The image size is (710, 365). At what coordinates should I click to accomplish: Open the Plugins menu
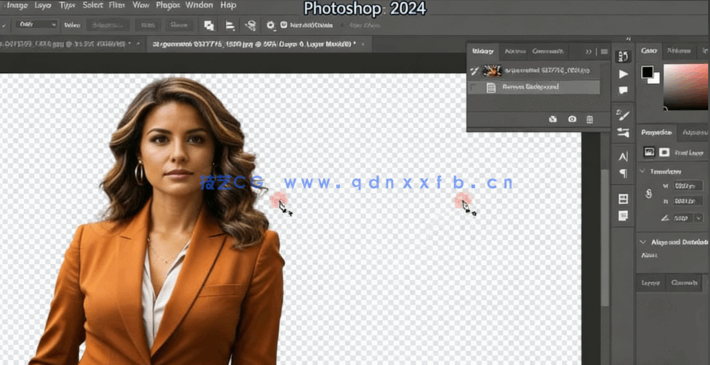point(168,5)
